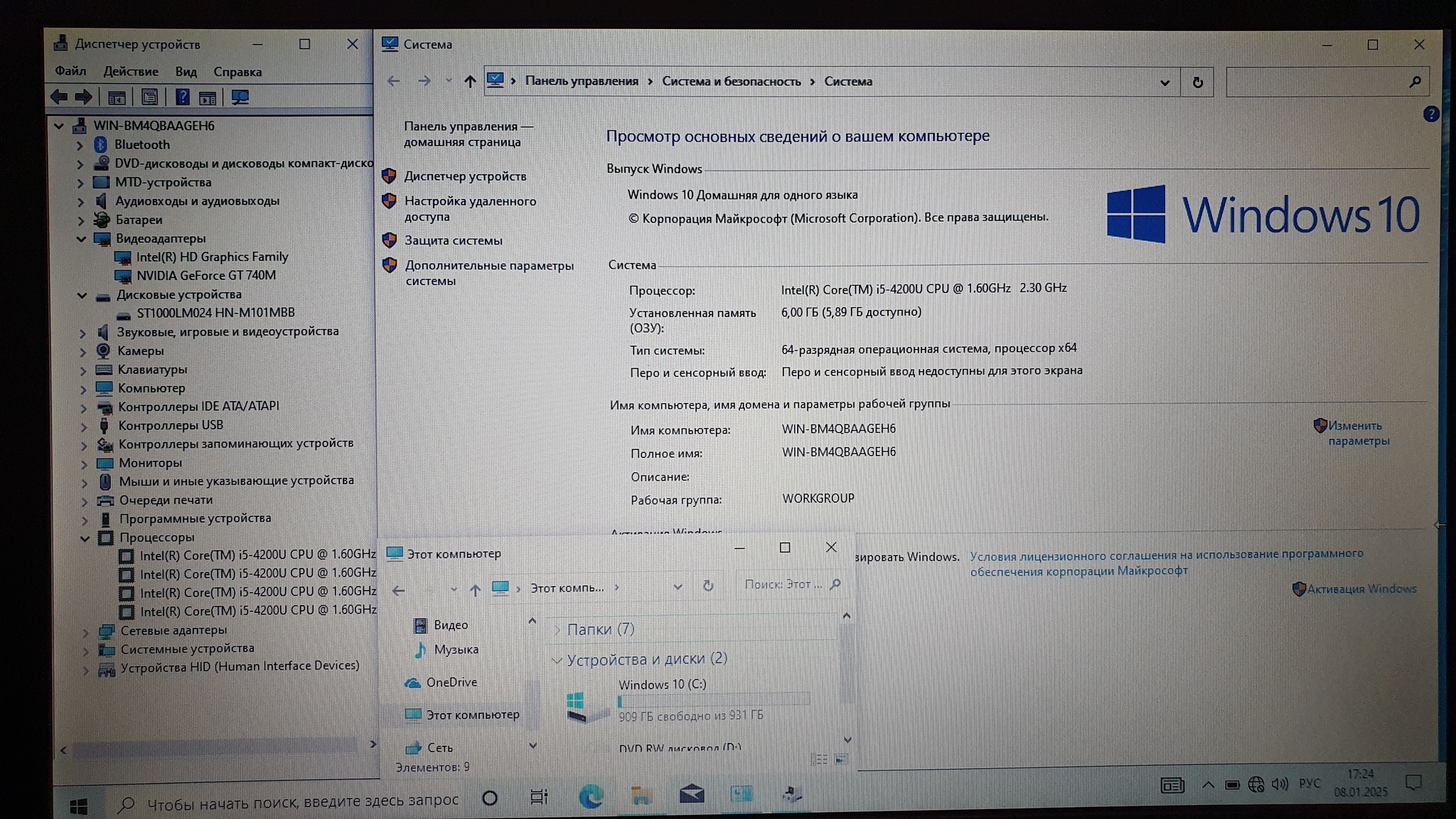Open the Справка menu in Device Manager
1456x819 pixels.
237,72
